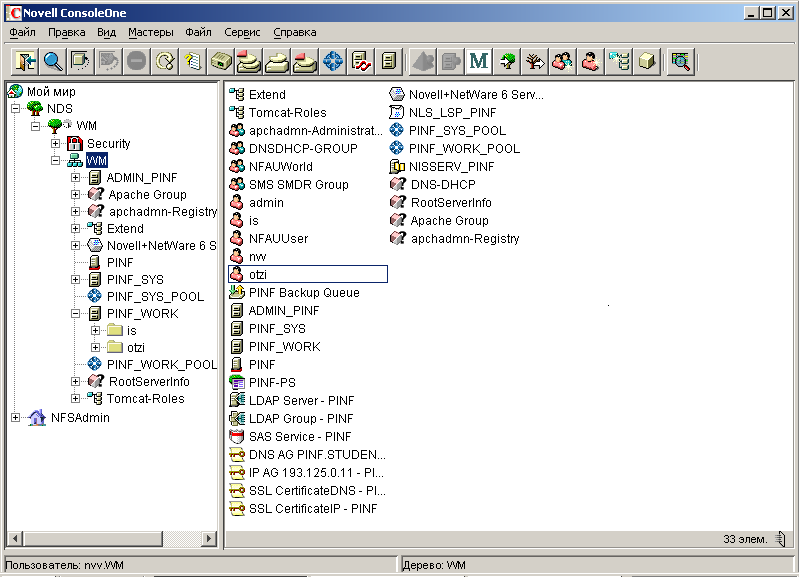Click the Мой мир globe icon
Image resolution: width=799 pixels, height=577 pixels.
15,91
